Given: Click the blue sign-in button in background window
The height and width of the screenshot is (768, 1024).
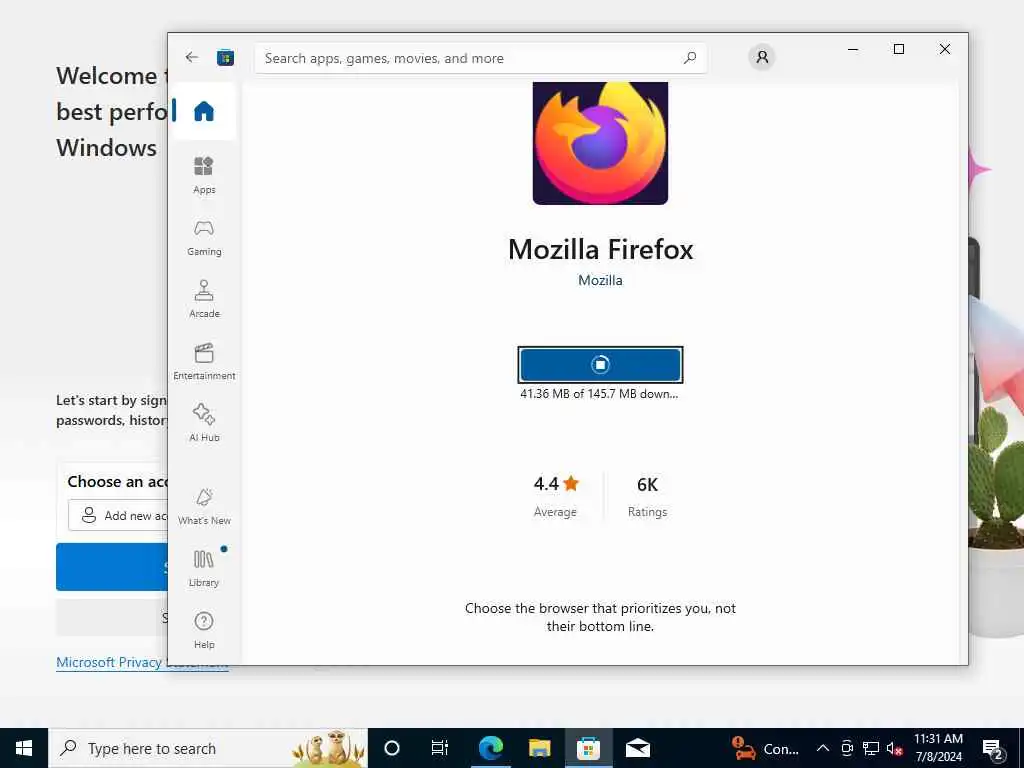Looking at the screenshot, I should pos(112,567).
